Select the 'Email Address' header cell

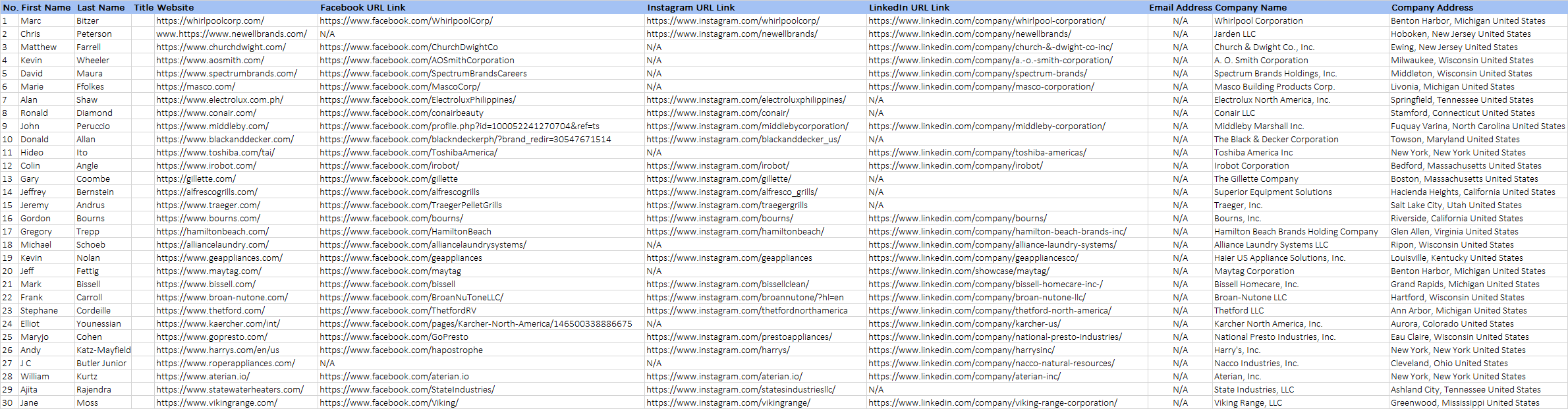[1181, 7]
